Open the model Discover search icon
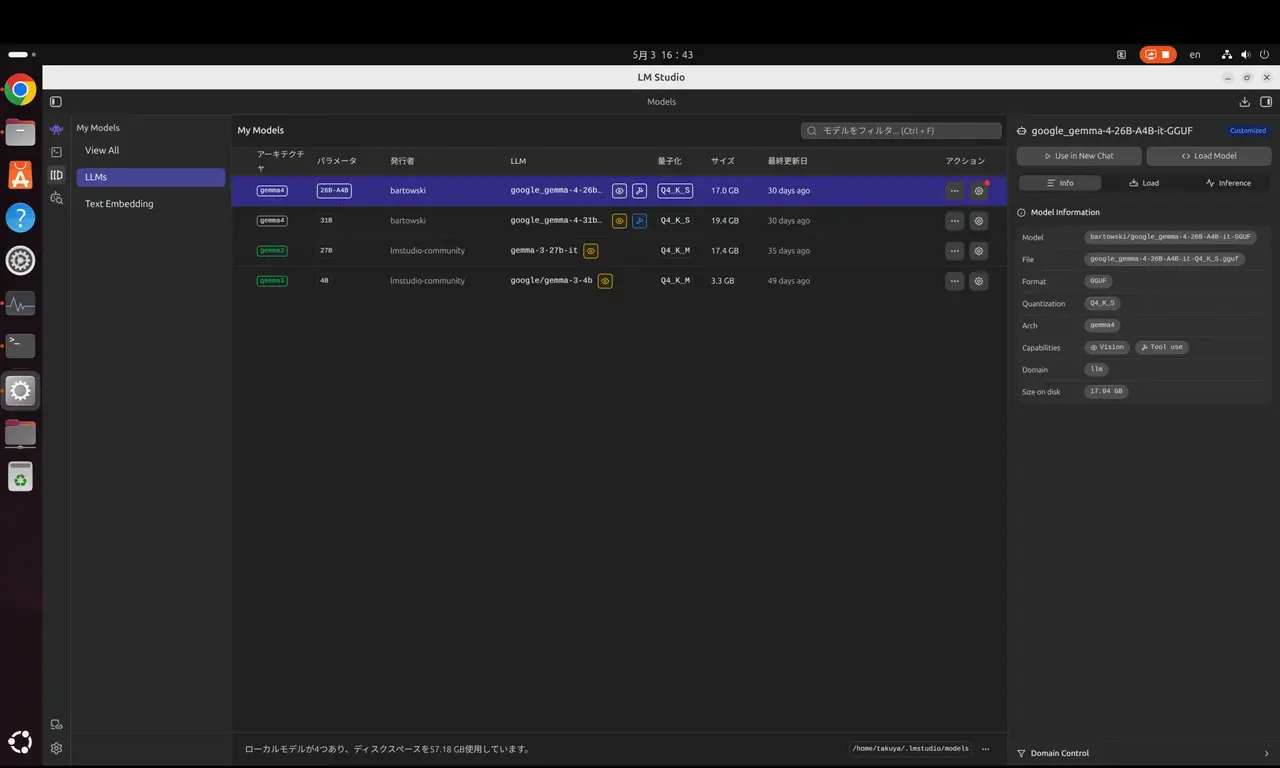The image size is (1280, 768). (56, 198)
